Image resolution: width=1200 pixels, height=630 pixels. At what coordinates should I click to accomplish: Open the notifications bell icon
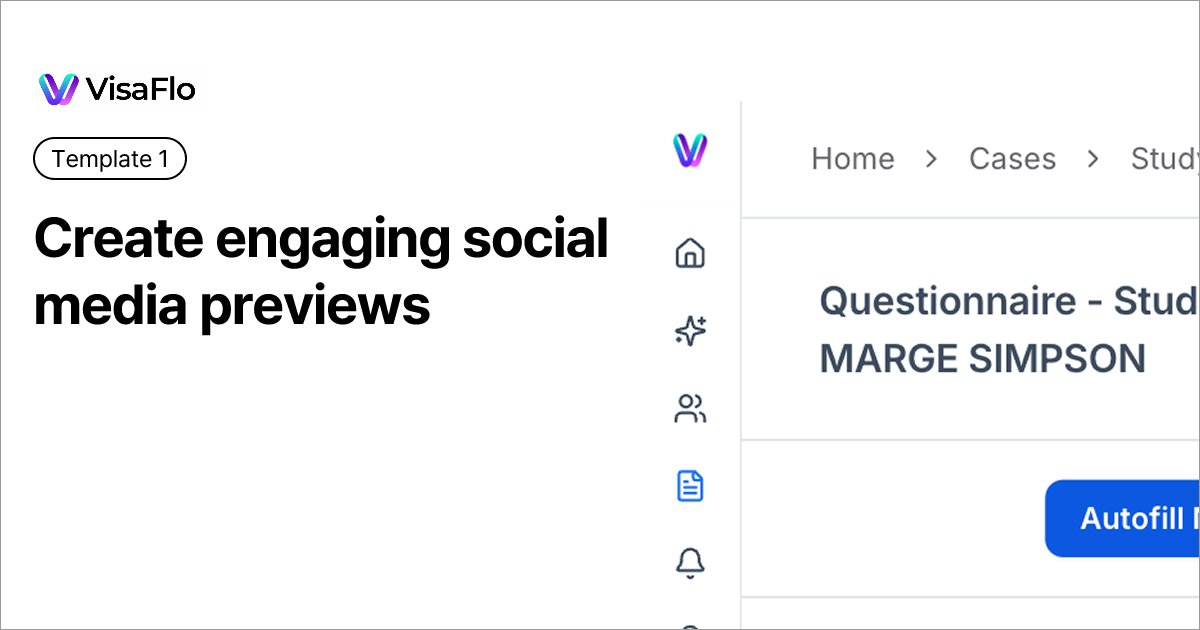(x=690, y=564)
